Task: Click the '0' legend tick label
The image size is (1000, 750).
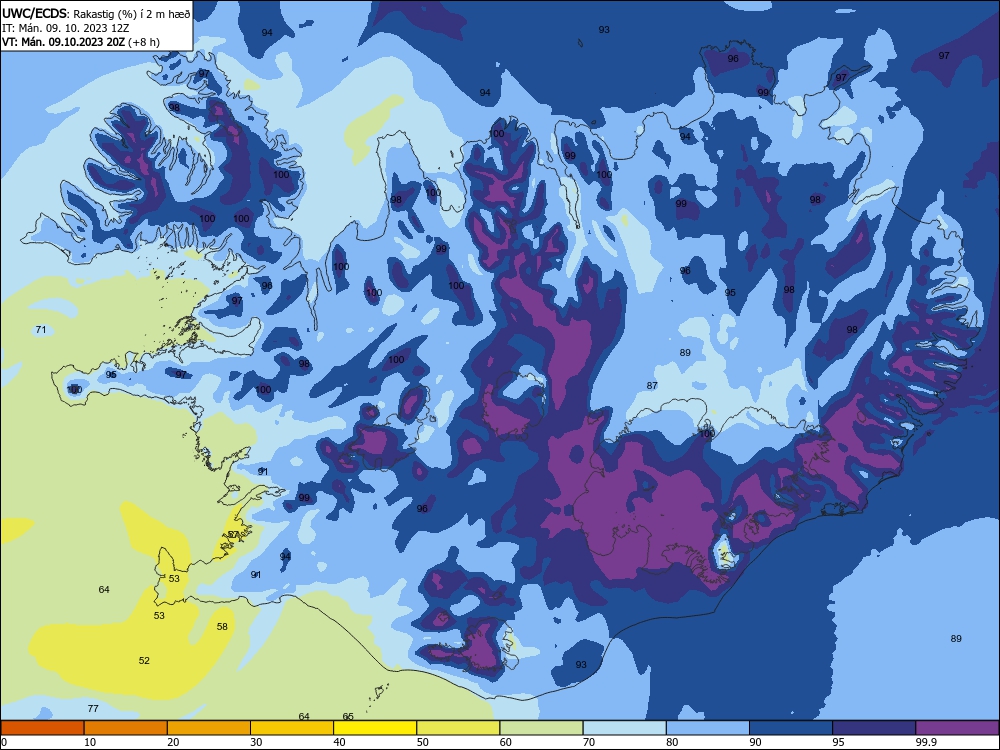Action: point(4,742)
